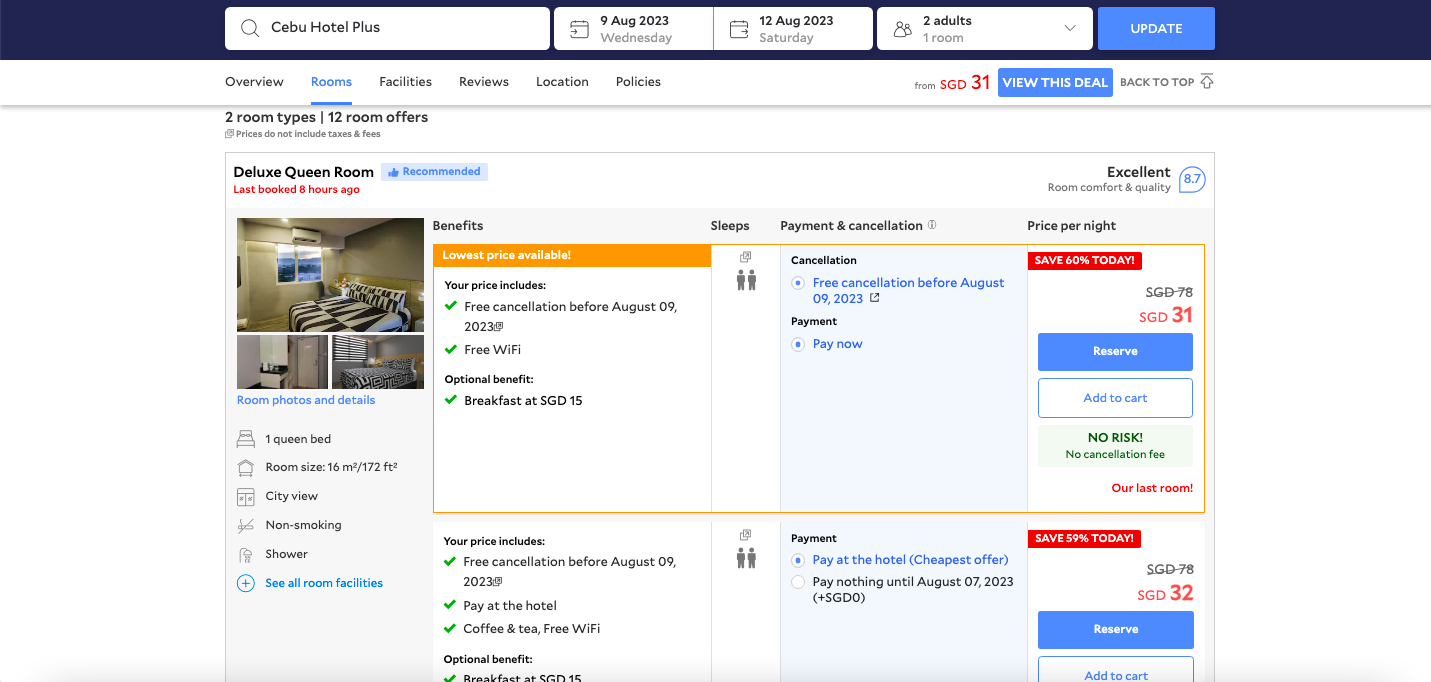This screenshot has height=682, width=1431.
Task: Click the Back to top arrow icon
Action: click(1207, 82)
